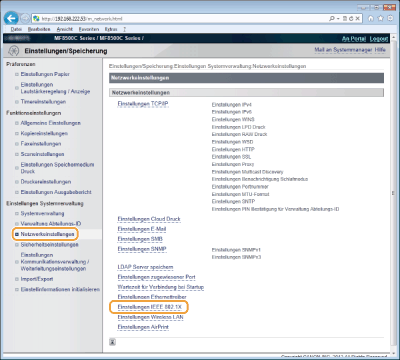
Task: Click the browser back arrow button
Action: [11, 18]
